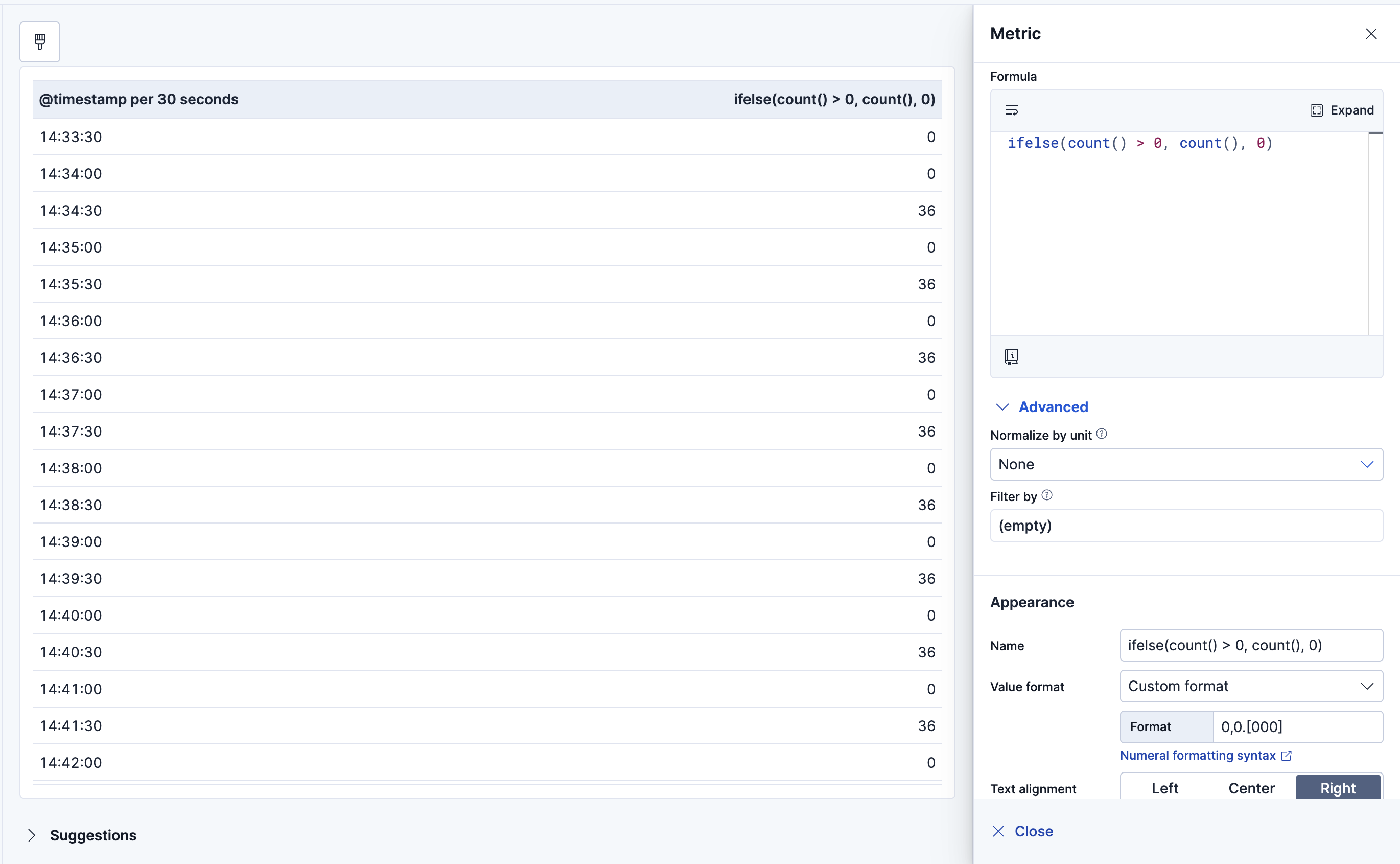The height and width of the screenshot is (864, 1400).
Task: Open Numeral formatting syntax link
Action: coord(1197,756)
